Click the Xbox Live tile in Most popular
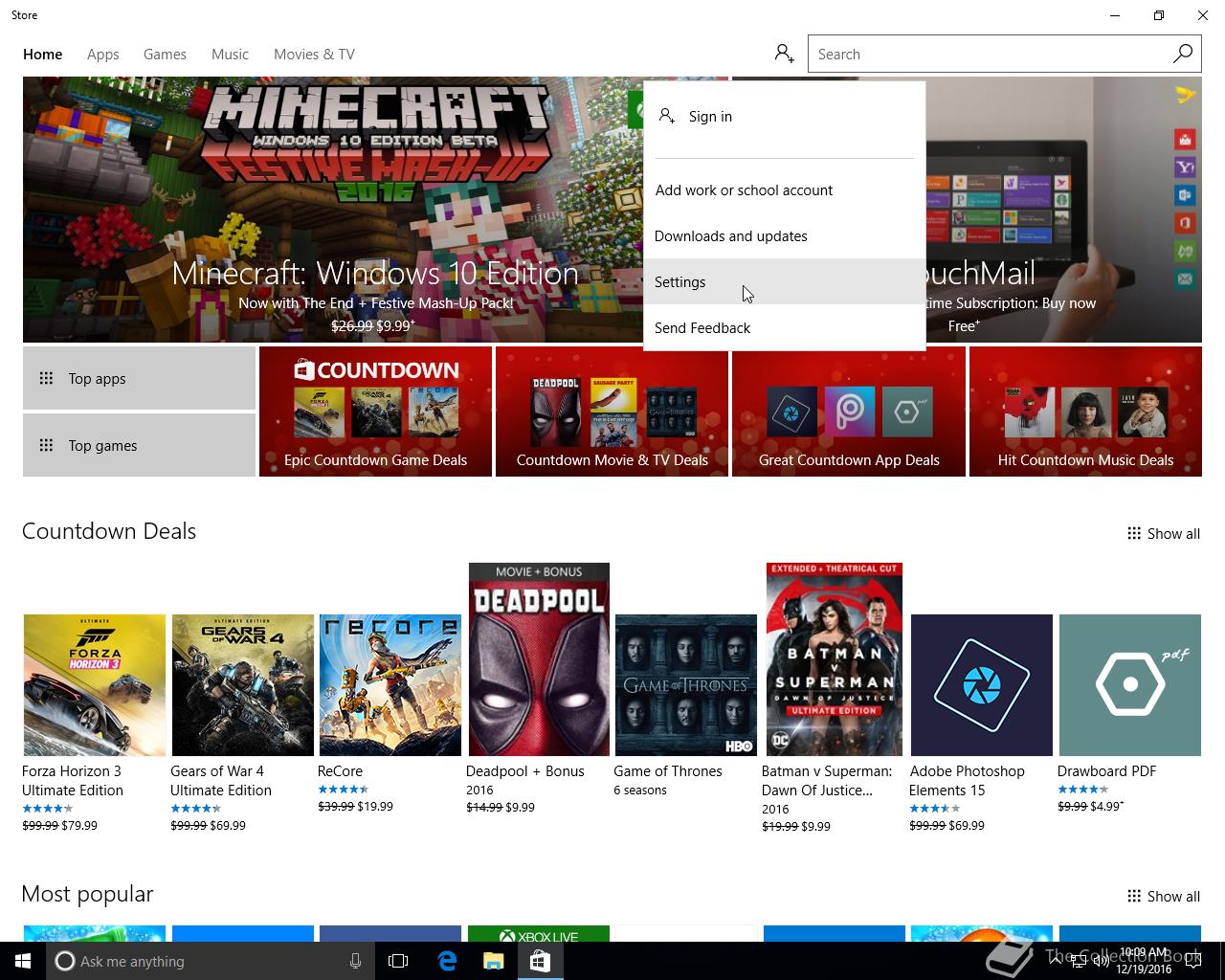 click(539, 934)
